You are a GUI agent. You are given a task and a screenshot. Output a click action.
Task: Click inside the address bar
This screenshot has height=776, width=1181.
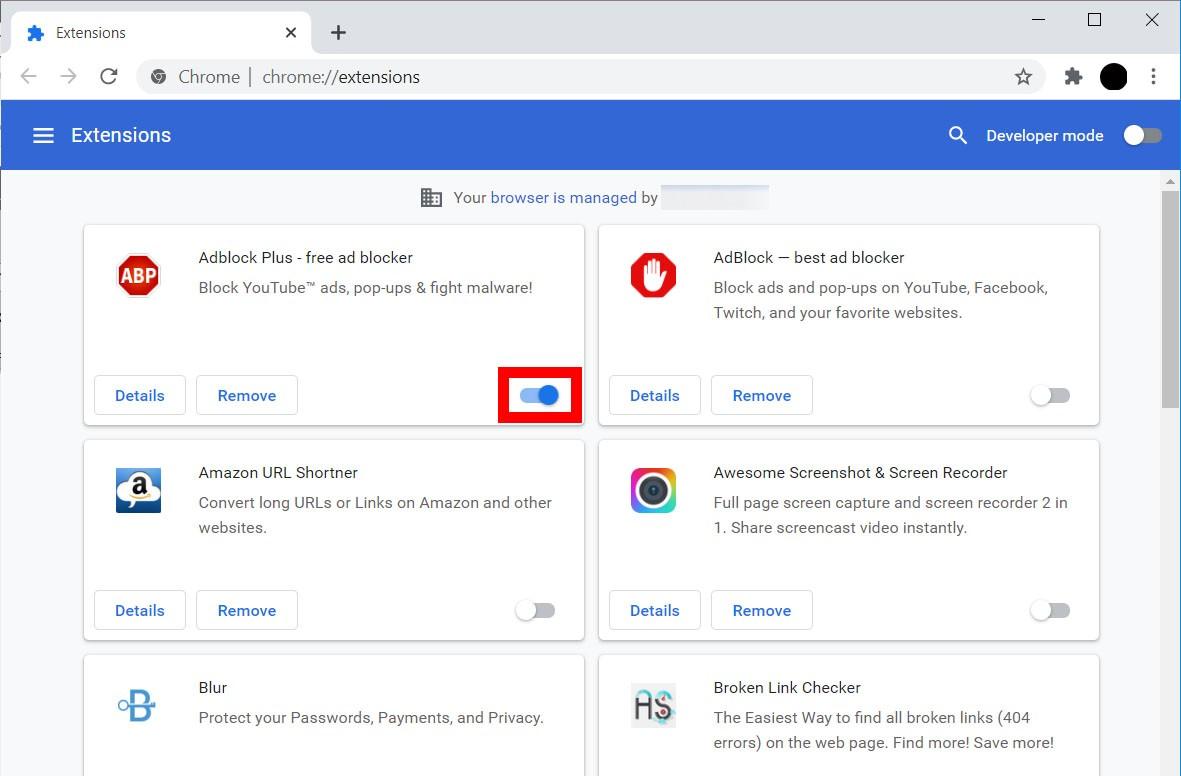pyautogui.click(x=500, y=76)
